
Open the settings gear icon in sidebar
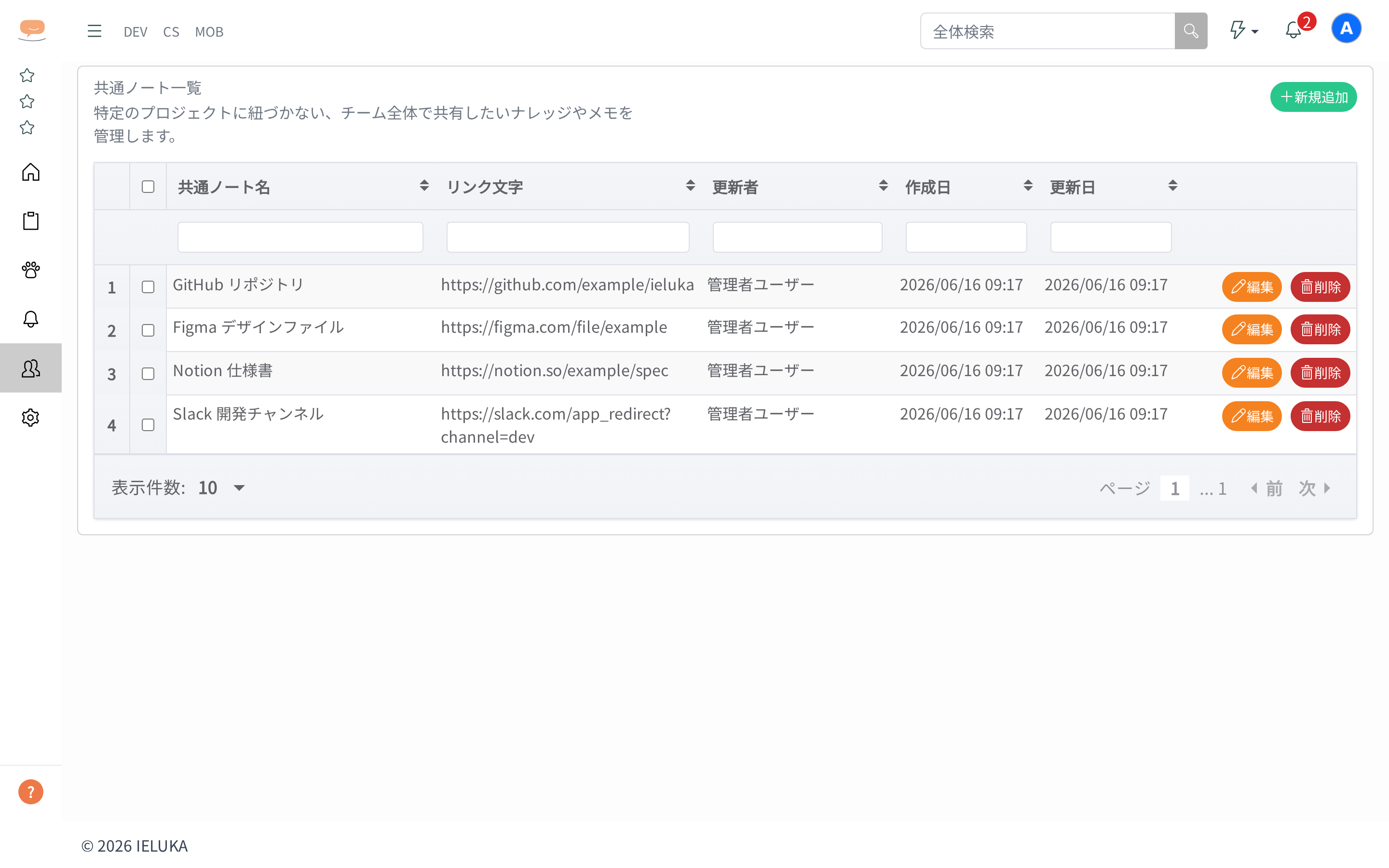(31, 417)
